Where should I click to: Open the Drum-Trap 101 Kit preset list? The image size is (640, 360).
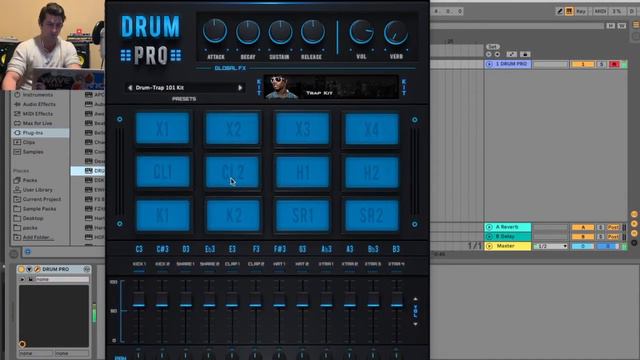[x=185, y=88]
